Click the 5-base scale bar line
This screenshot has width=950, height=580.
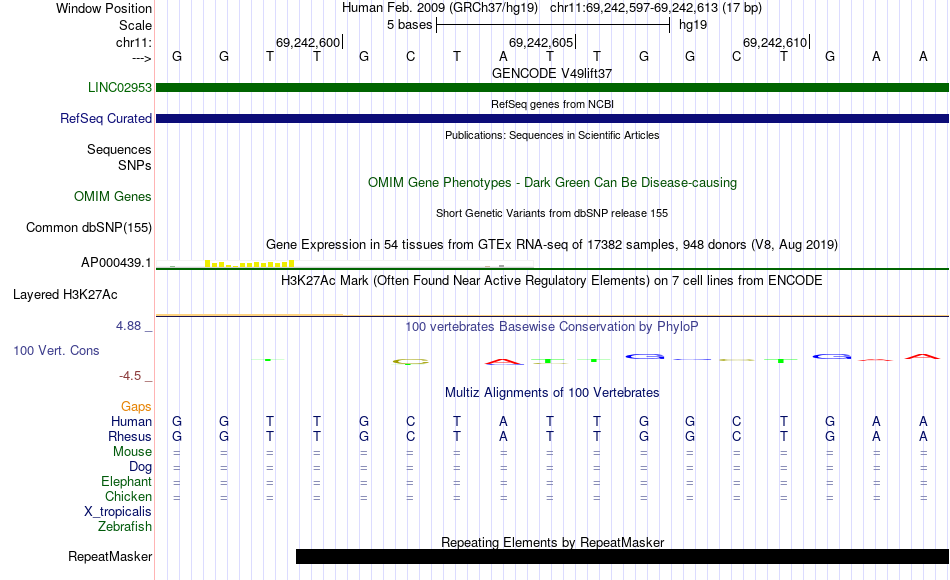point(553,25)
